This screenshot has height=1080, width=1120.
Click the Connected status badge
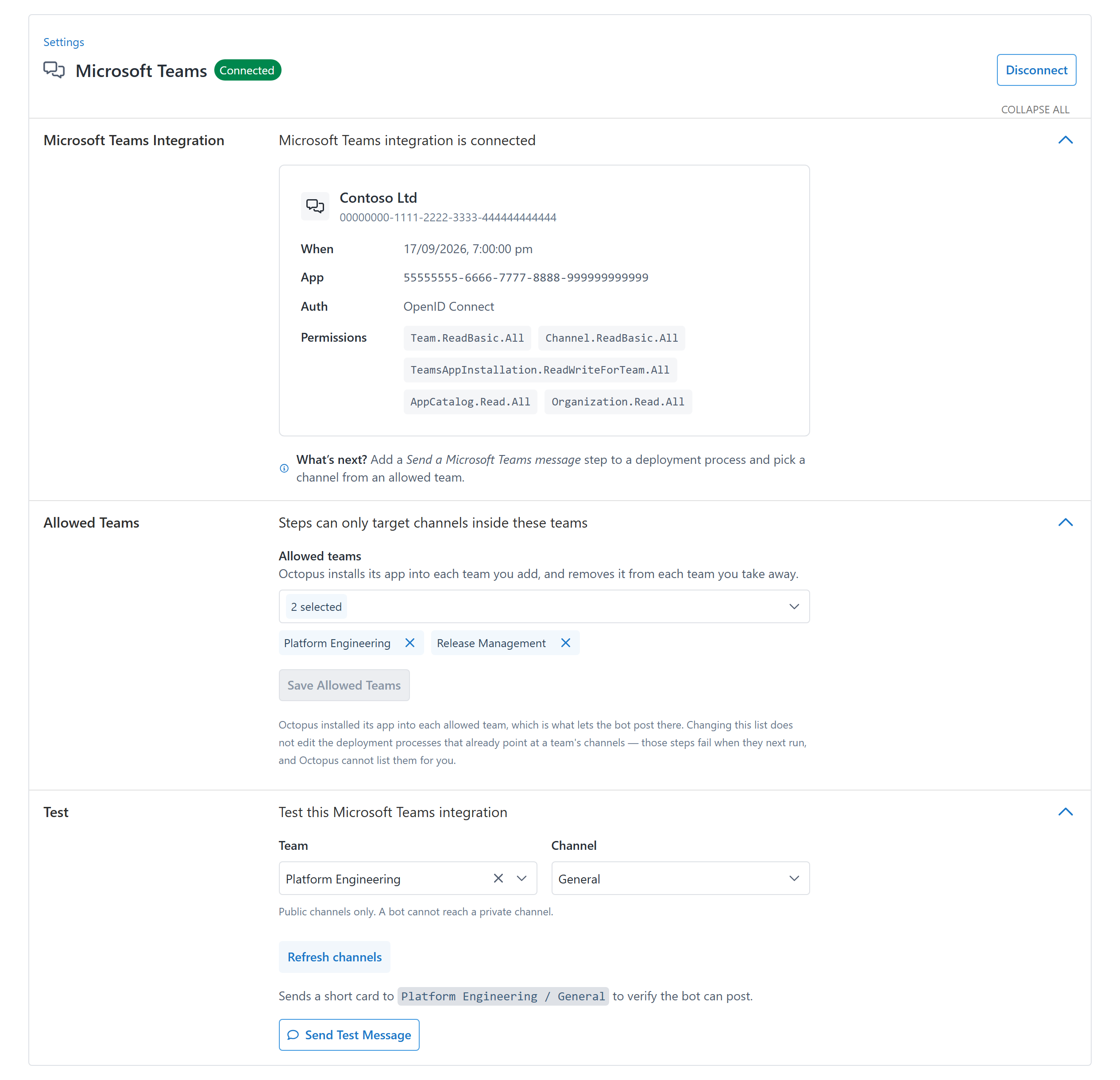click(x=247, y=70)
